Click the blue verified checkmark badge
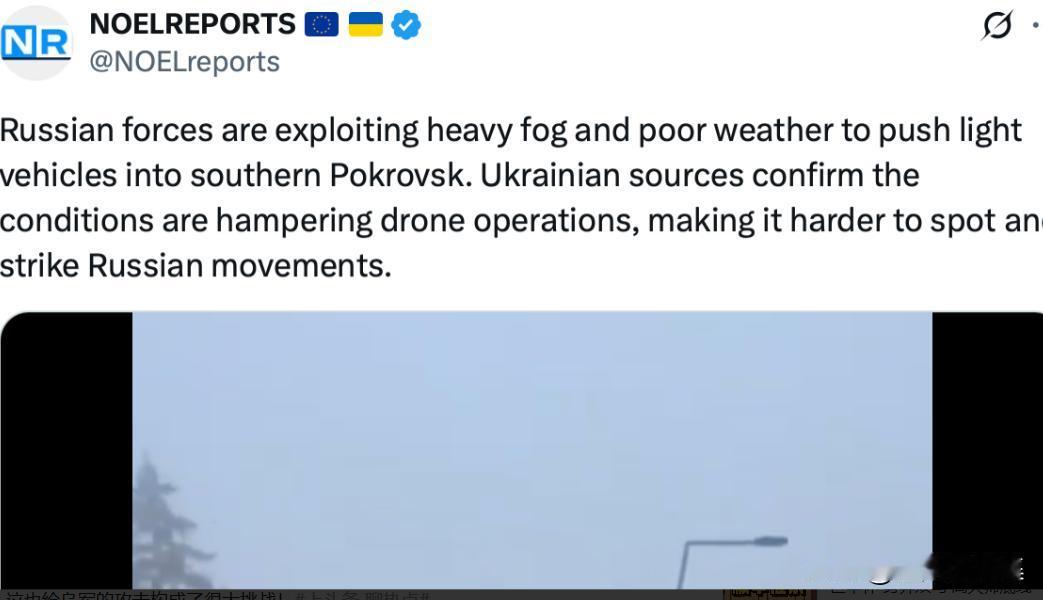The width and height of the screenshot is (1043, 600). (x=406, y=25)
